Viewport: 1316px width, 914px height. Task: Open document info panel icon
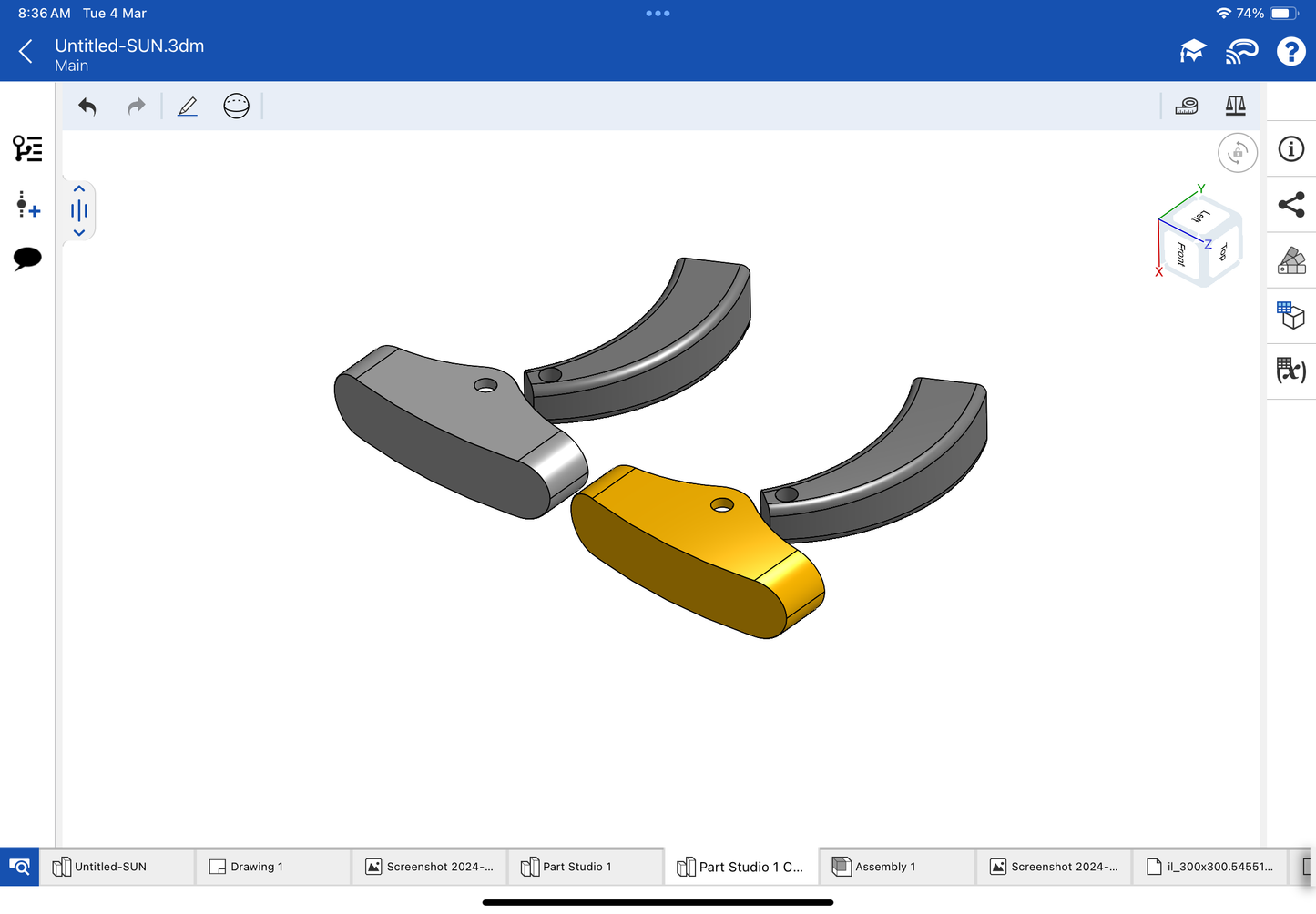click(x=1290, y=149)
